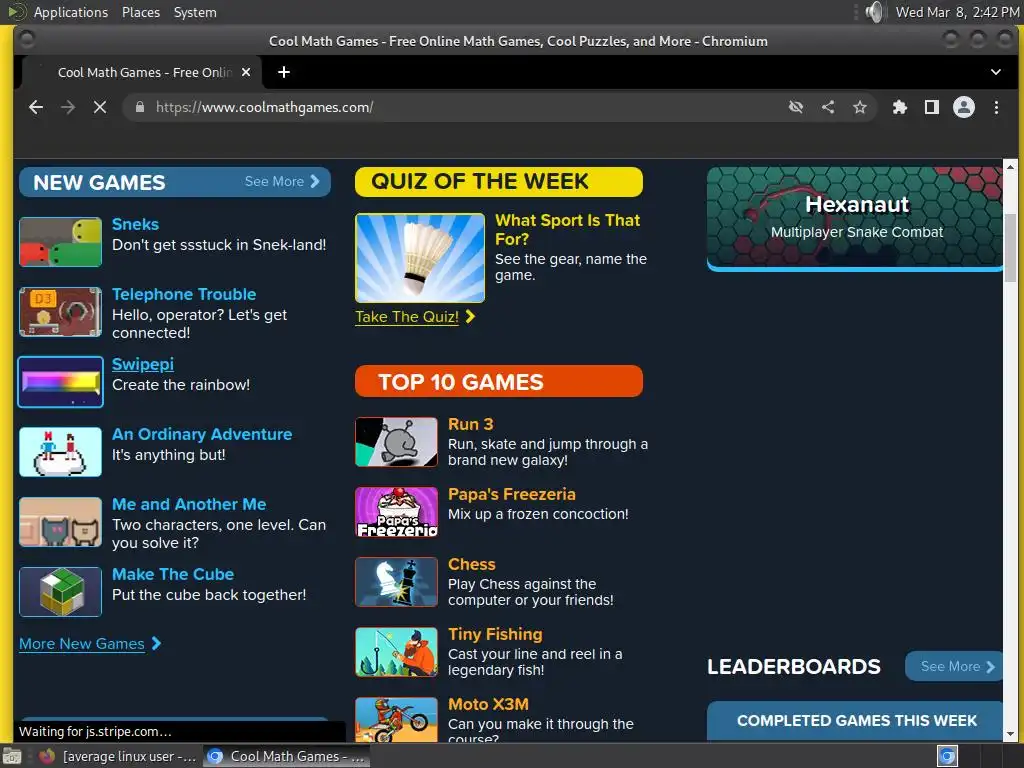1024x768 pixels.
Task: Share this page via share icon
Action: (827, 107)
